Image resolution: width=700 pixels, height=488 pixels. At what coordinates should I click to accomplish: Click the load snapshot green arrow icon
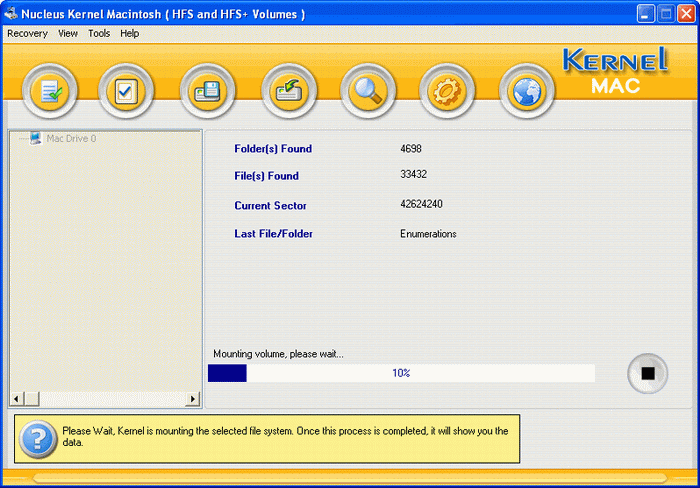289,91
